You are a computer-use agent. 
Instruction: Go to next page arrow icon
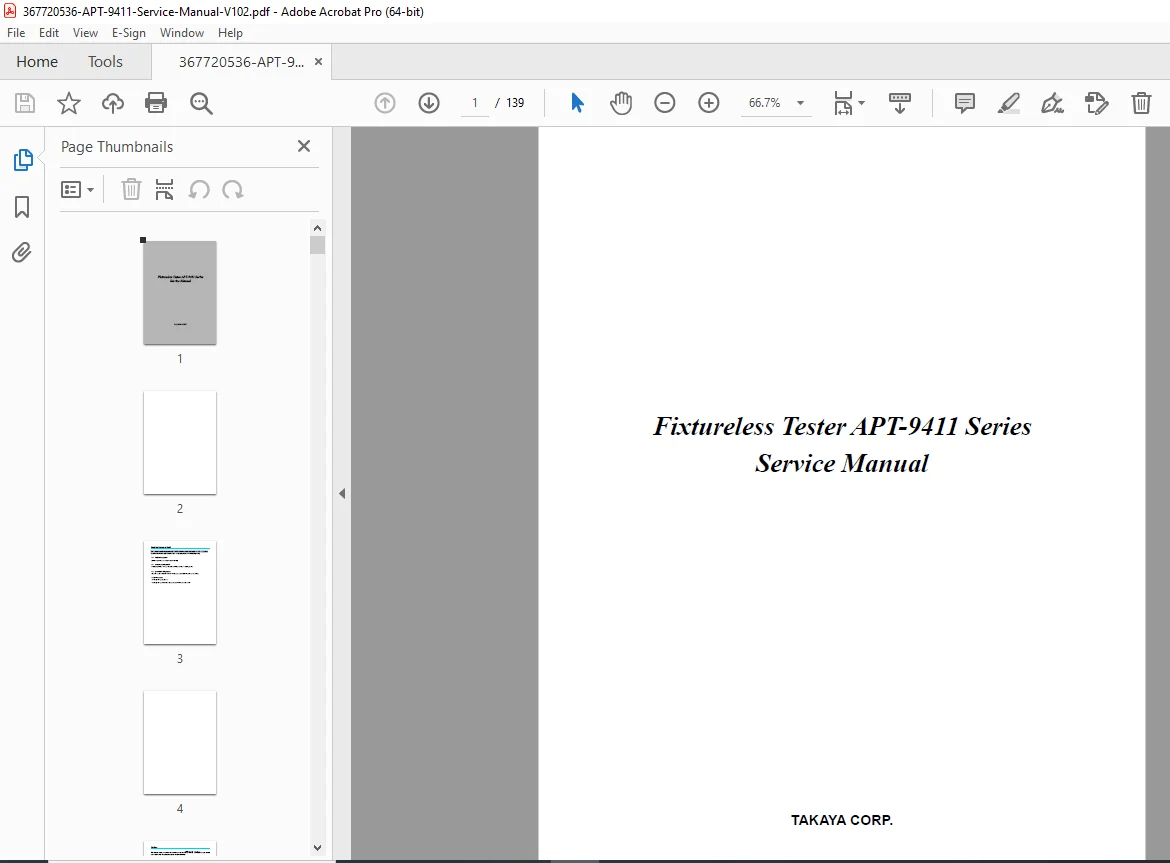point(429,103)
